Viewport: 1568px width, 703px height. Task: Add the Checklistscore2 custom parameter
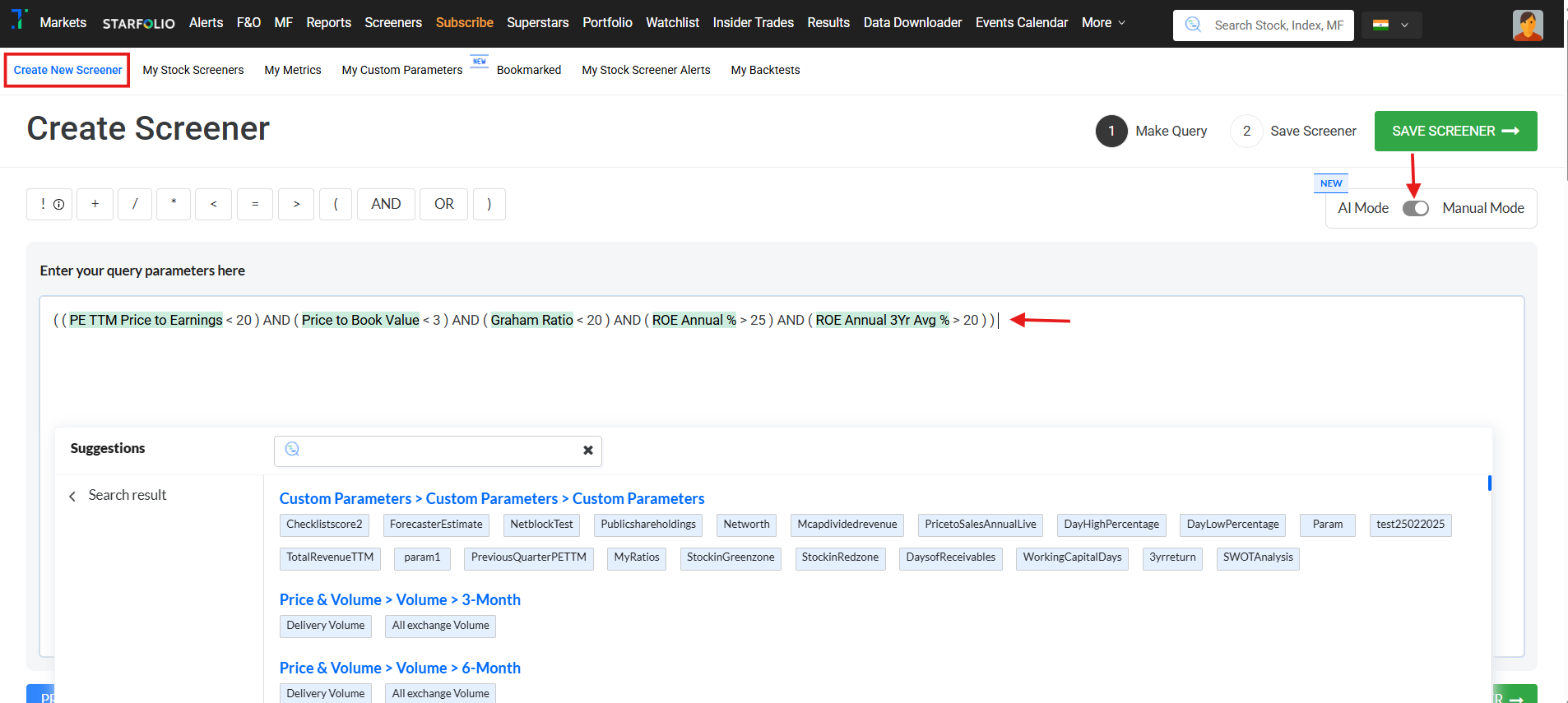click(x=324, y=525)
